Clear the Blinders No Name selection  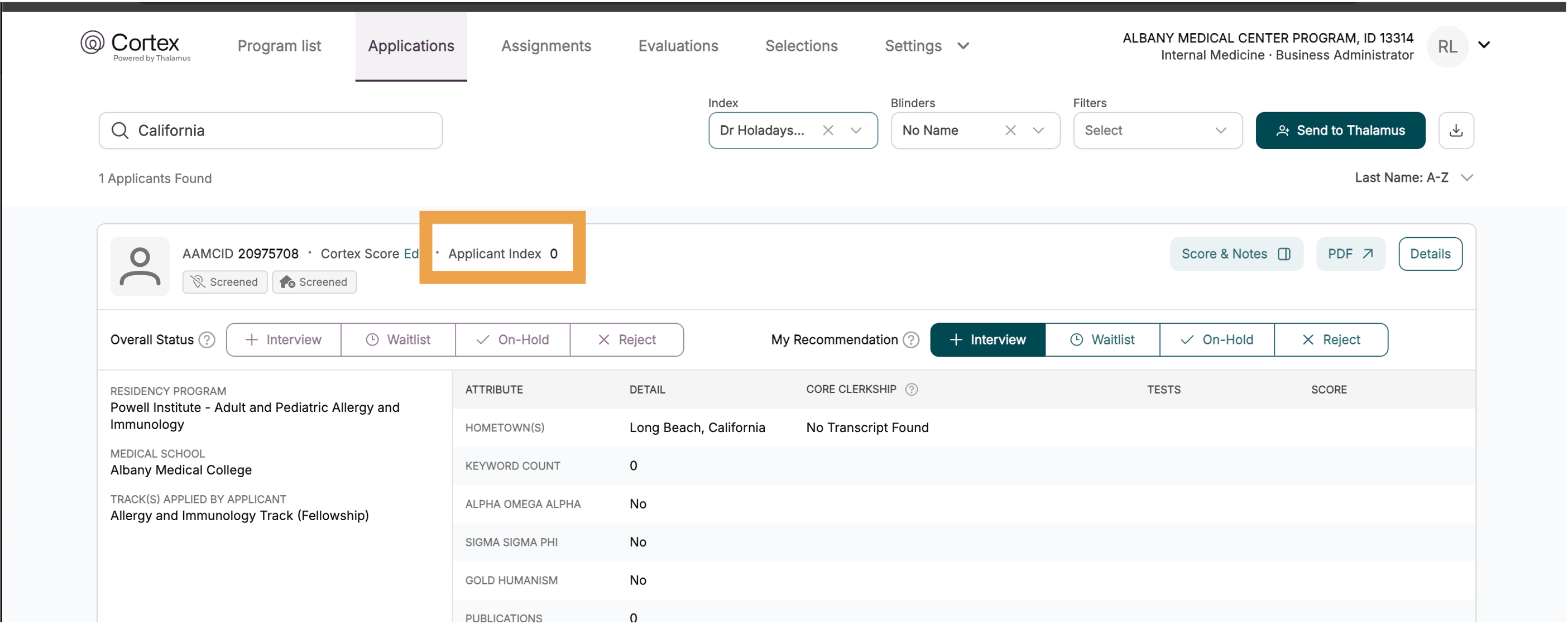click(1010, 130)
